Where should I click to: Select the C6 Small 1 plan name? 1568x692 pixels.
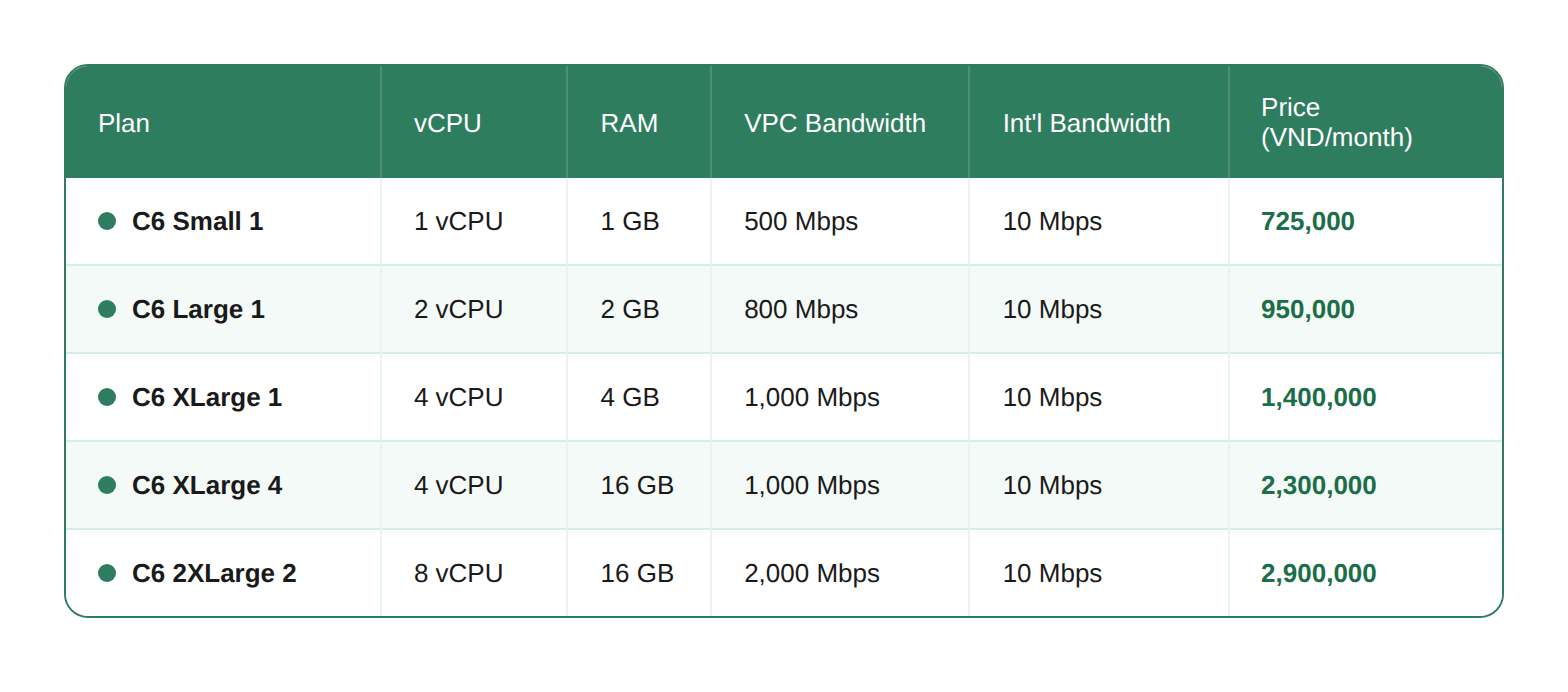tap(198, 221)
